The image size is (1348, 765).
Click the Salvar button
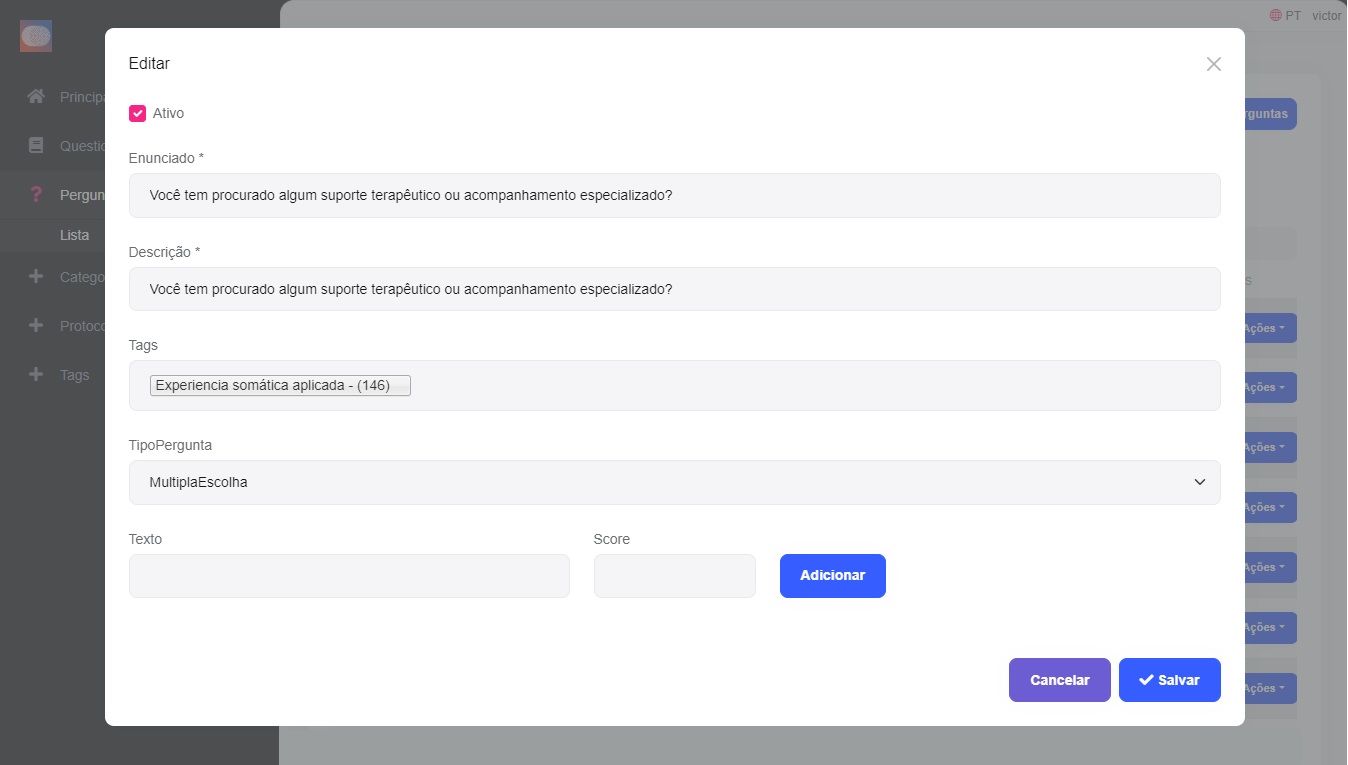click(x=1169, y=680)
